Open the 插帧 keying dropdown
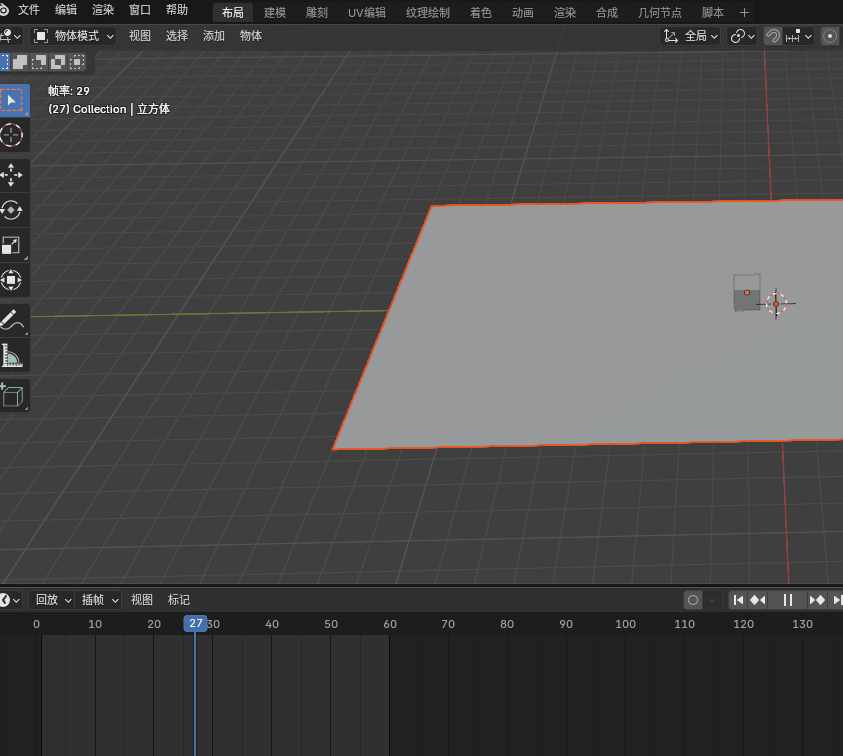Viewport: 843px width, 756px height. tap(98, 600)
